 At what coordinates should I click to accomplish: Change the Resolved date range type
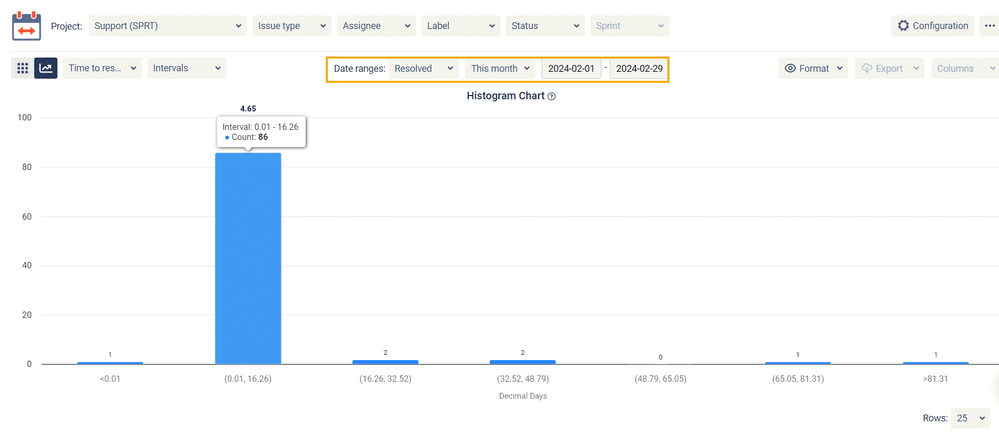[x=424, y=68]
